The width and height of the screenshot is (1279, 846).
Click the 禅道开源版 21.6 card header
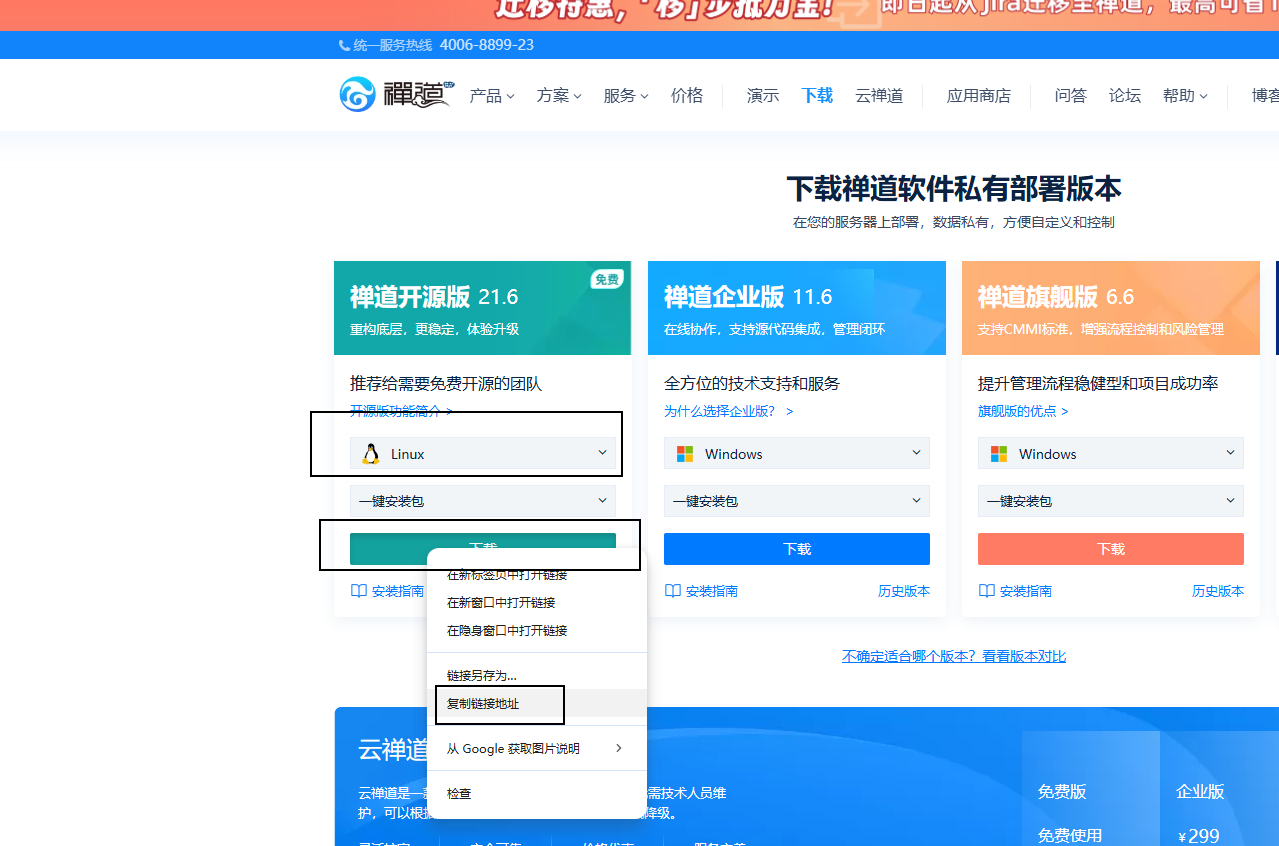[483, 308]
